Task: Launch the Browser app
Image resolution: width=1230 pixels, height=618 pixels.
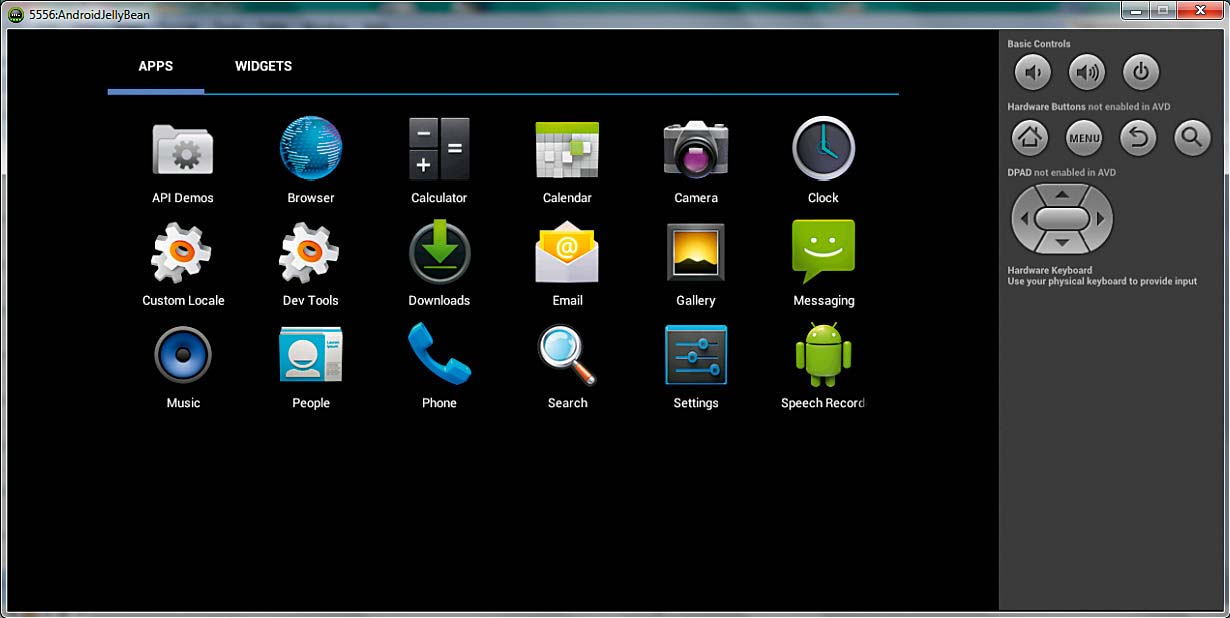Action: [x=311, y=162]
